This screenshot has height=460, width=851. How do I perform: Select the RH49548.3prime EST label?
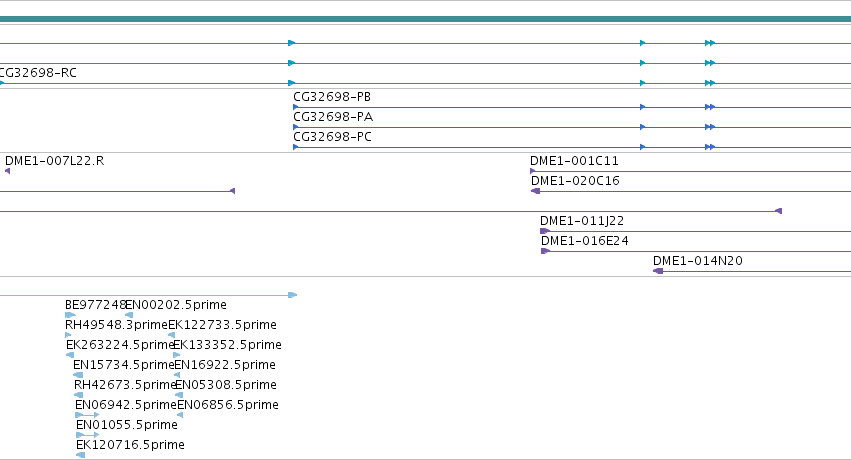[x=116, y=325]
